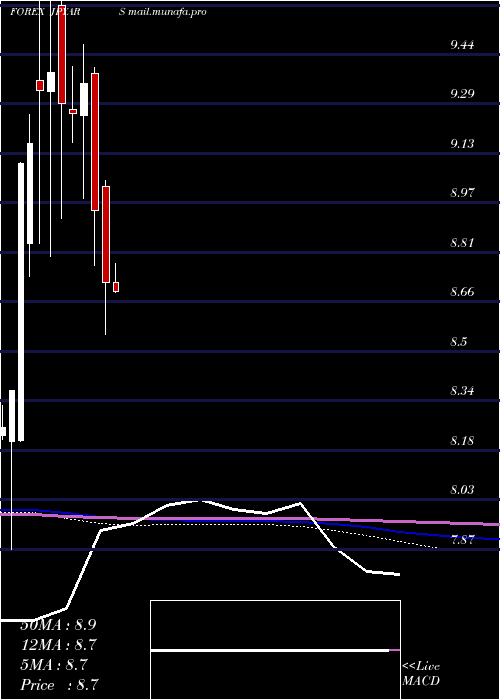The width and height of the screenshot is (500, 700).
Task: Click the 8.5 price axis label
Action: 459,342
